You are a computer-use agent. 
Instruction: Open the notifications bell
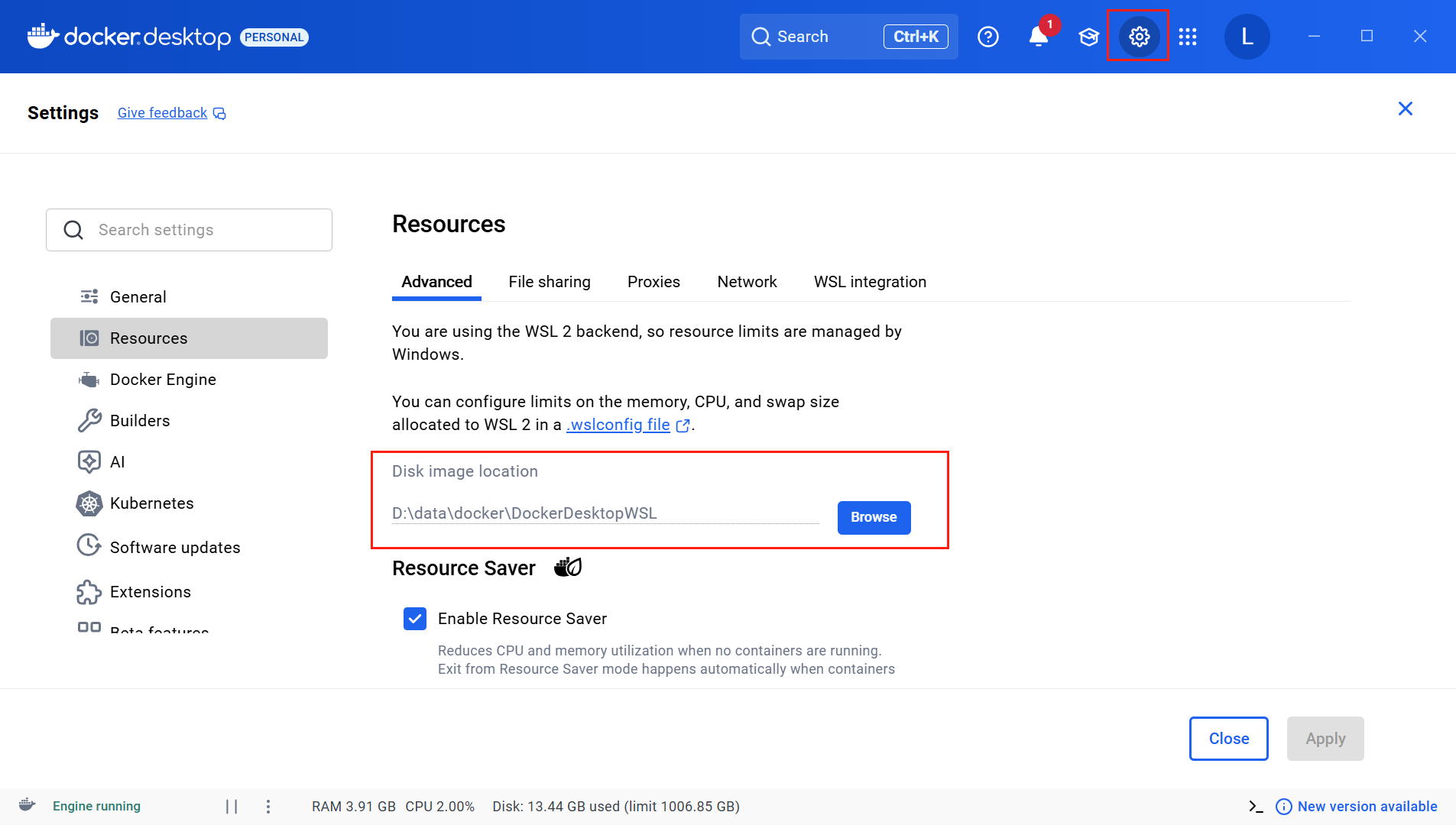[x=1038, y=37]
